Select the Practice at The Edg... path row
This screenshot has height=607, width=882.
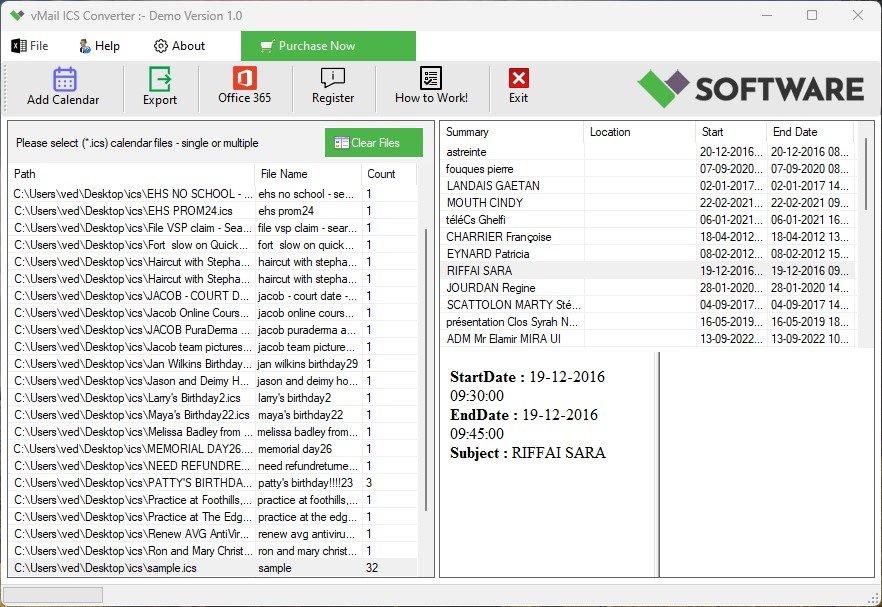coord(213,517)
